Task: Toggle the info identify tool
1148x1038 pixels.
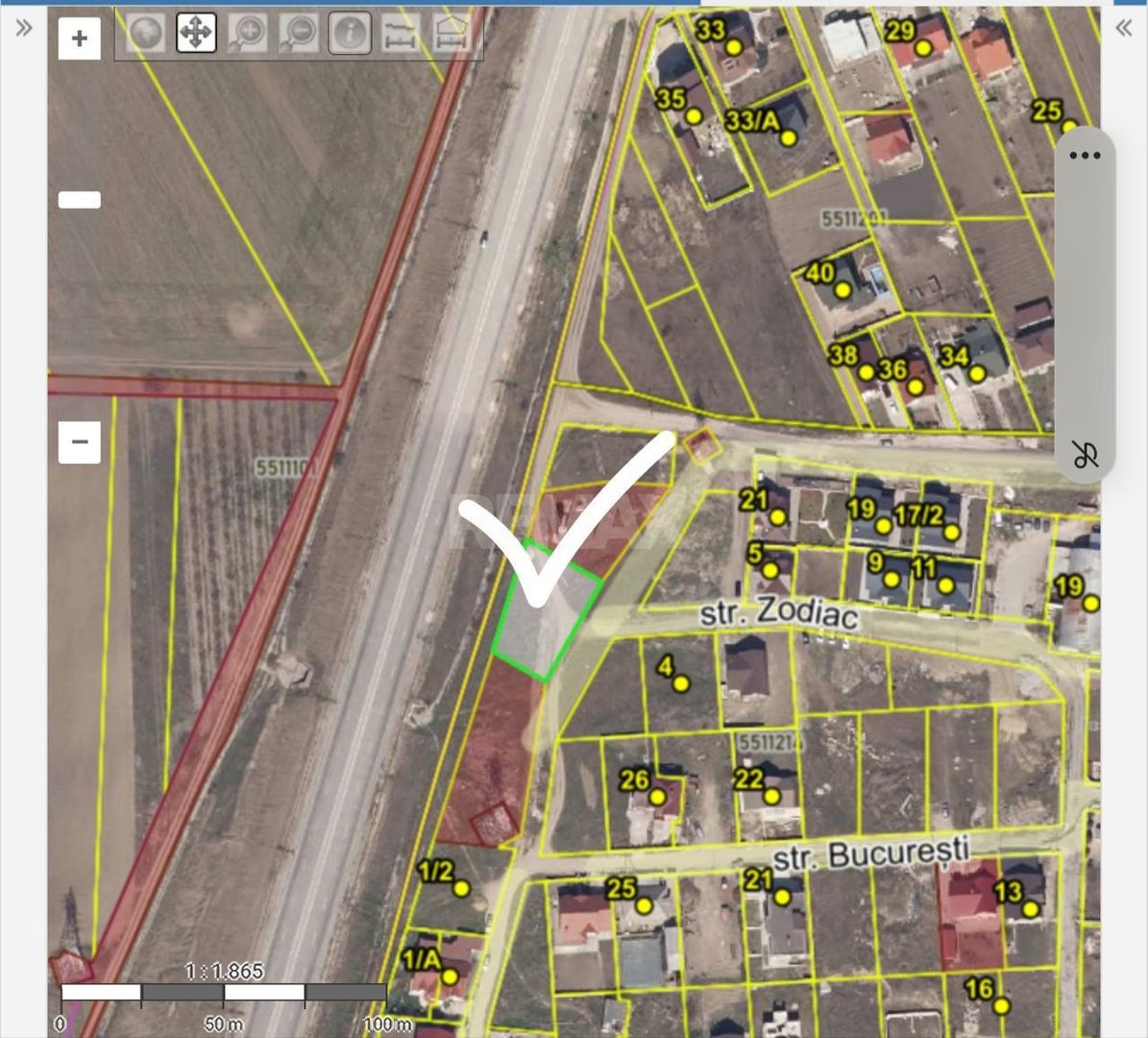Action: [350, 33]
